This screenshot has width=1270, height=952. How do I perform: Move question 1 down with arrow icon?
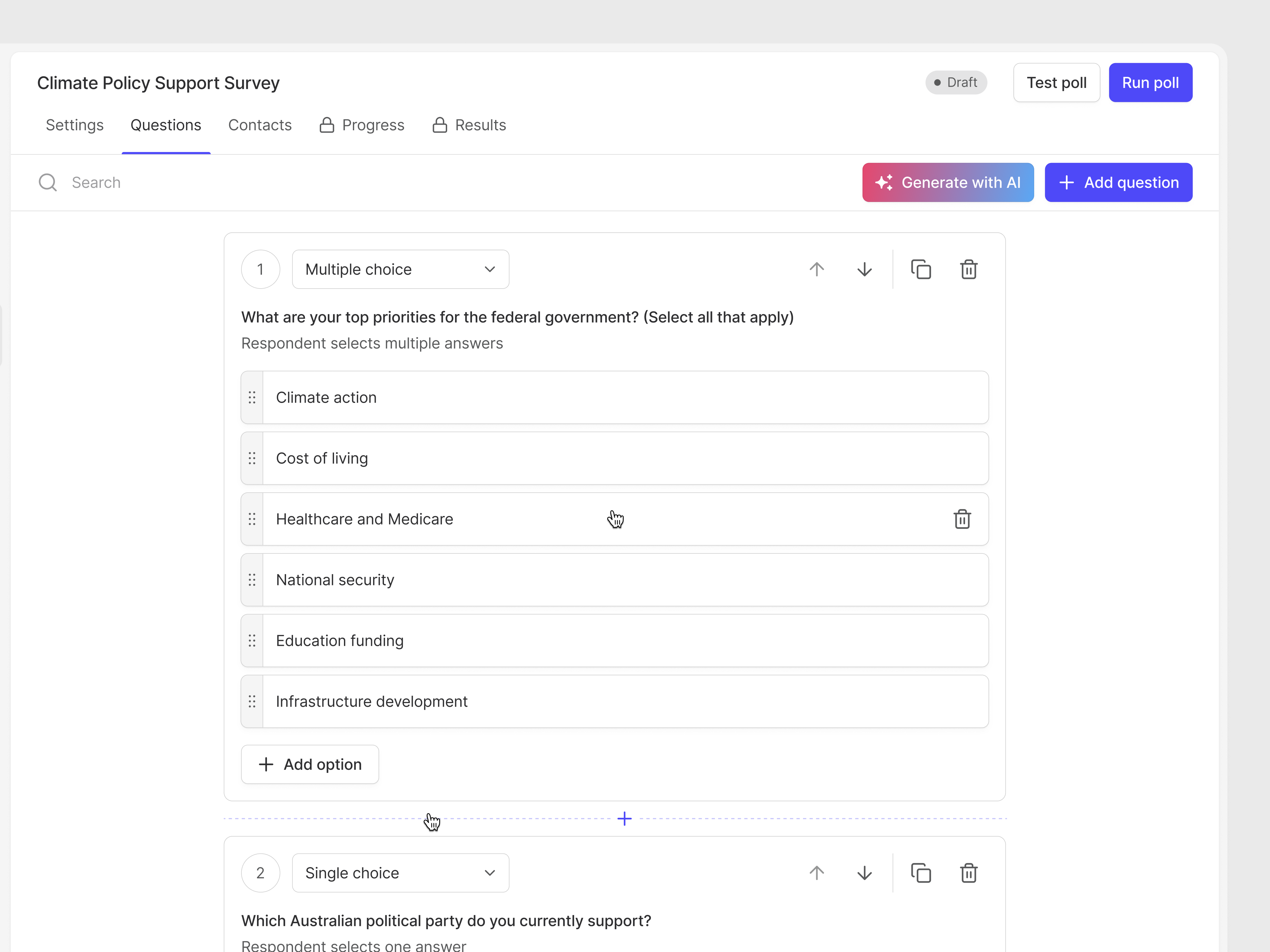tap(864, 269)
